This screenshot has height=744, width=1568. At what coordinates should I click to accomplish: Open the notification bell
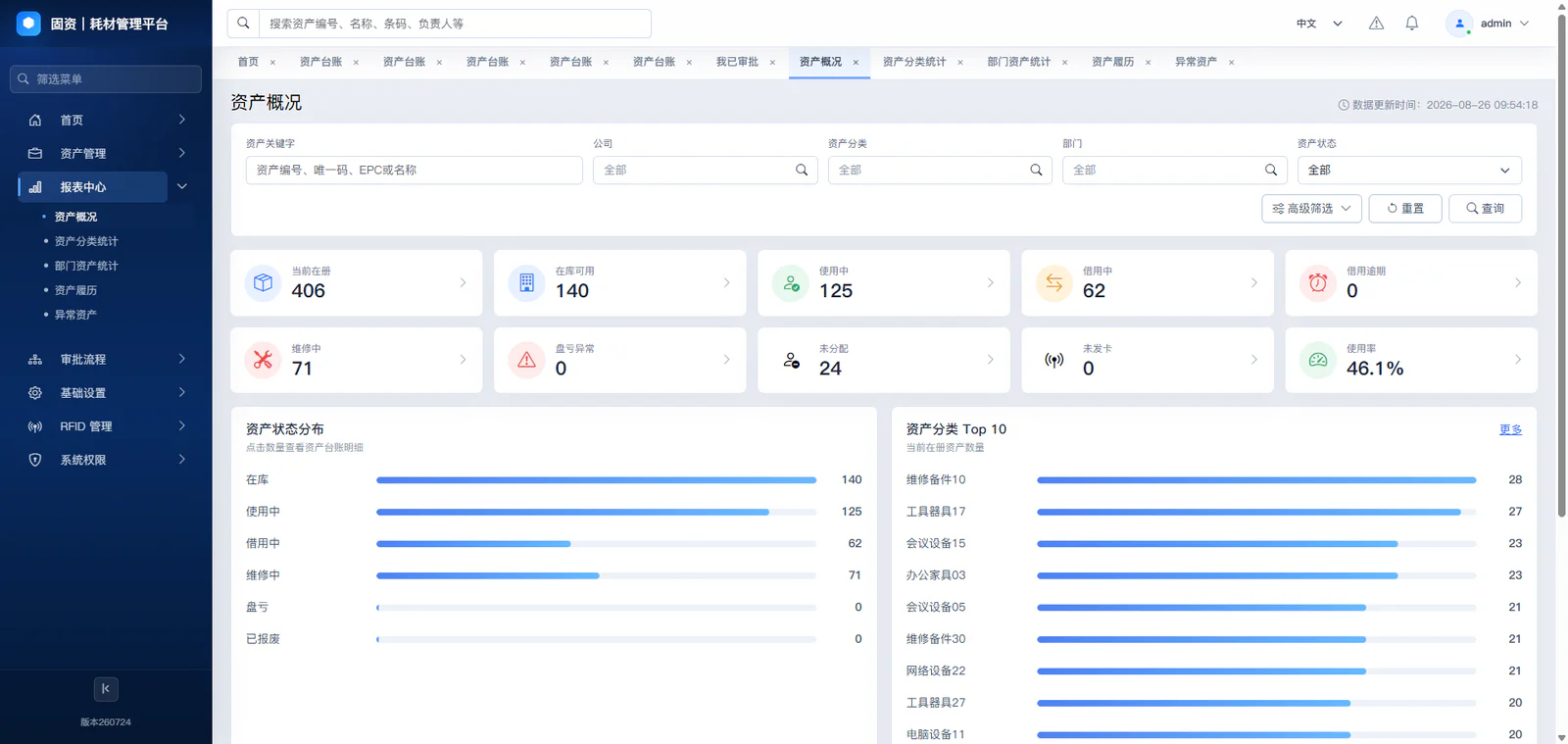tap(1411, 24)
